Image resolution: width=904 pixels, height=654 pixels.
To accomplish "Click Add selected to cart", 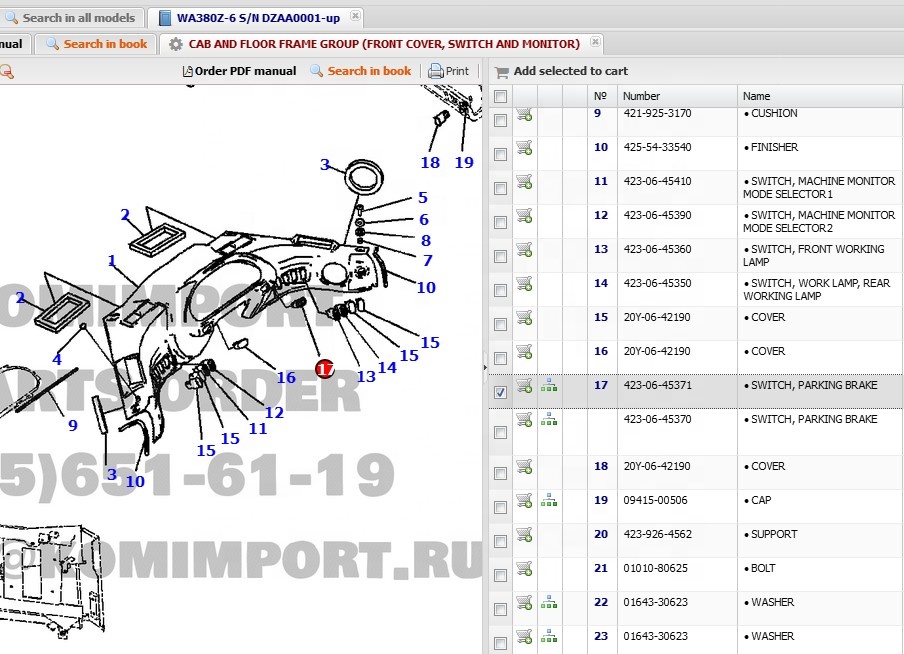I will (x=562, y=71).
